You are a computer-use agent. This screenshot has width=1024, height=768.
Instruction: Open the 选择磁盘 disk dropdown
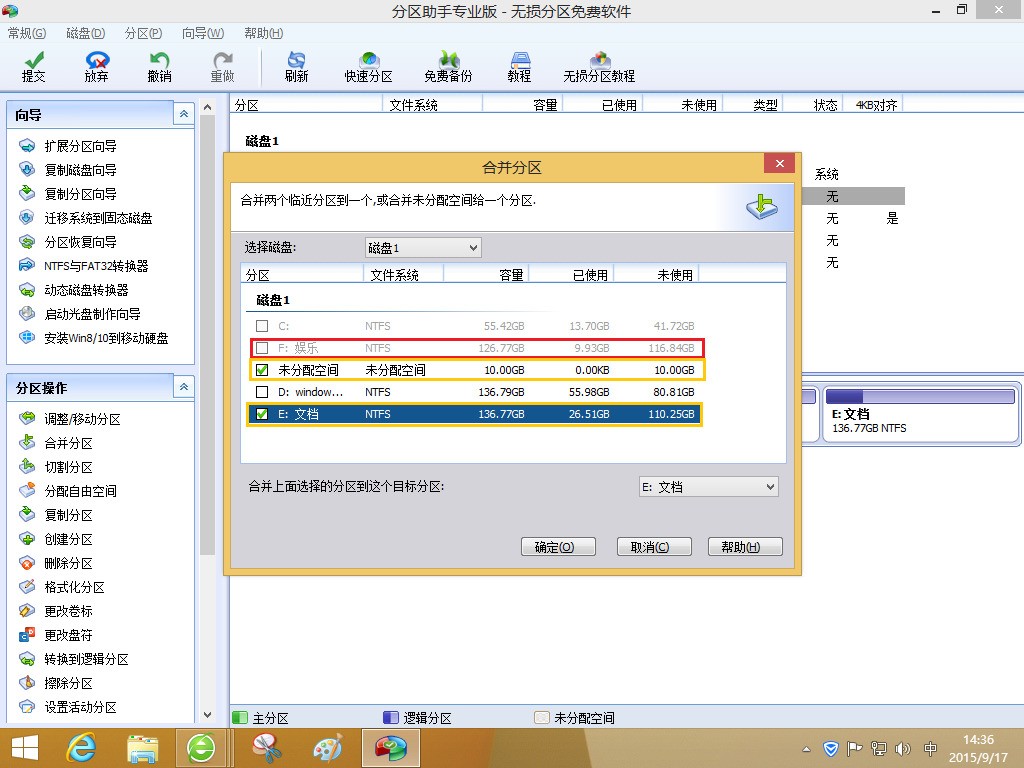pyautogui.click(x=422, y=247)
